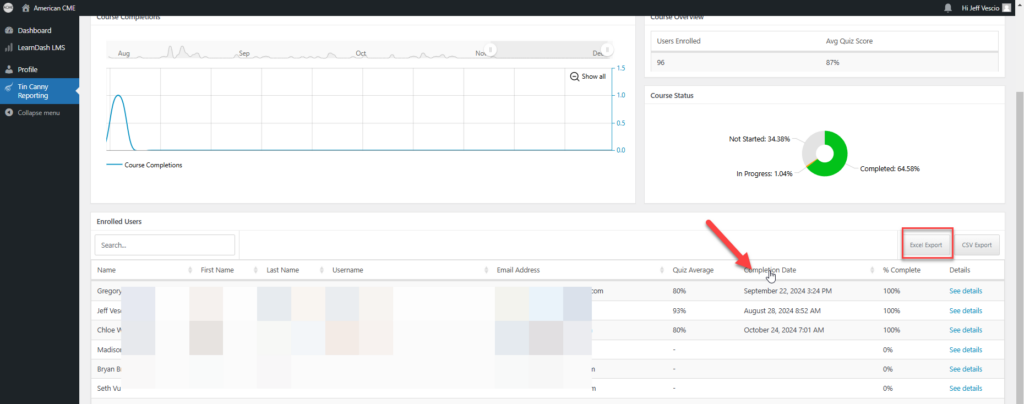Image resolution: width=1024 pixels, height=404 pixels.
Task: Open the Hi Jeff Vescio account menu
Action: (985, 8)
